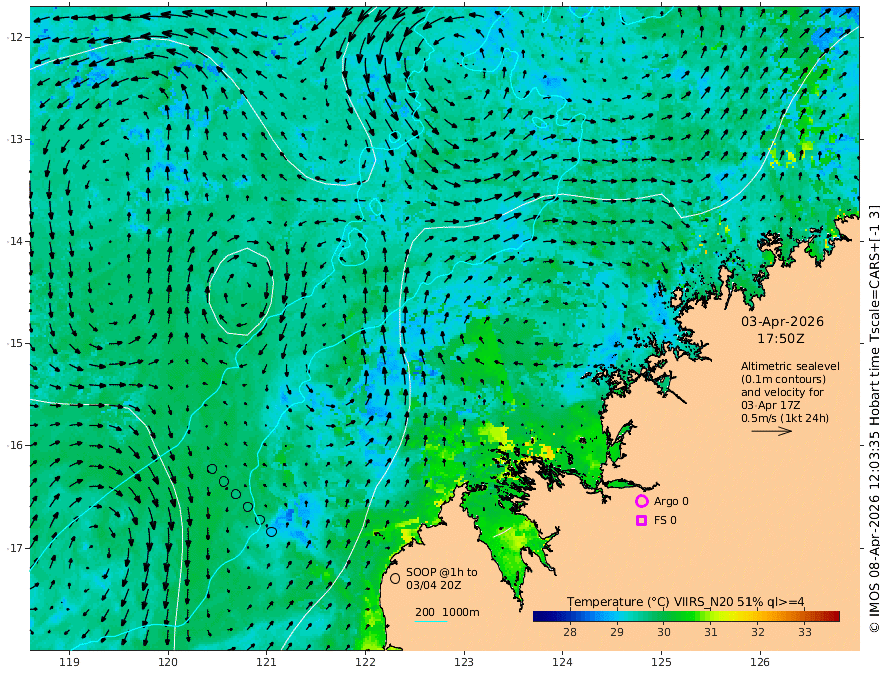Image resolution: width=880 pixels, height=680 pixels.
Task: Click latitude axis label "-12"
Action: pyautogui.click(x=15, y=37)
